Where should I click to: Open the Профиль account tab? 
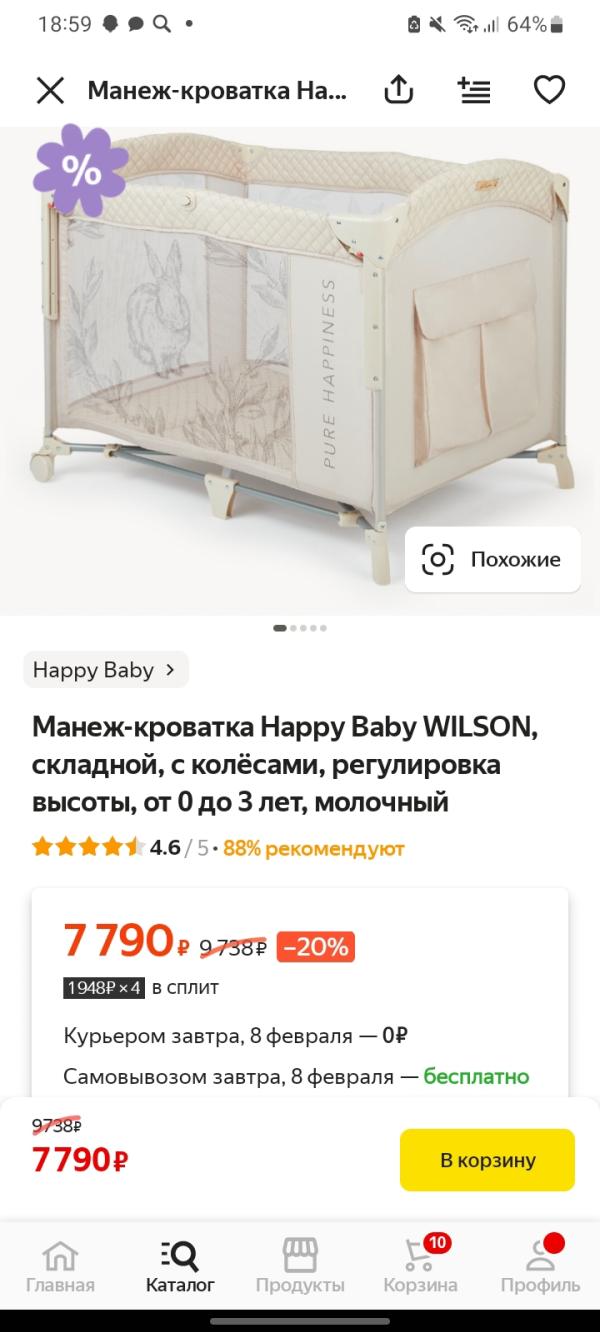coord(540,1266)
